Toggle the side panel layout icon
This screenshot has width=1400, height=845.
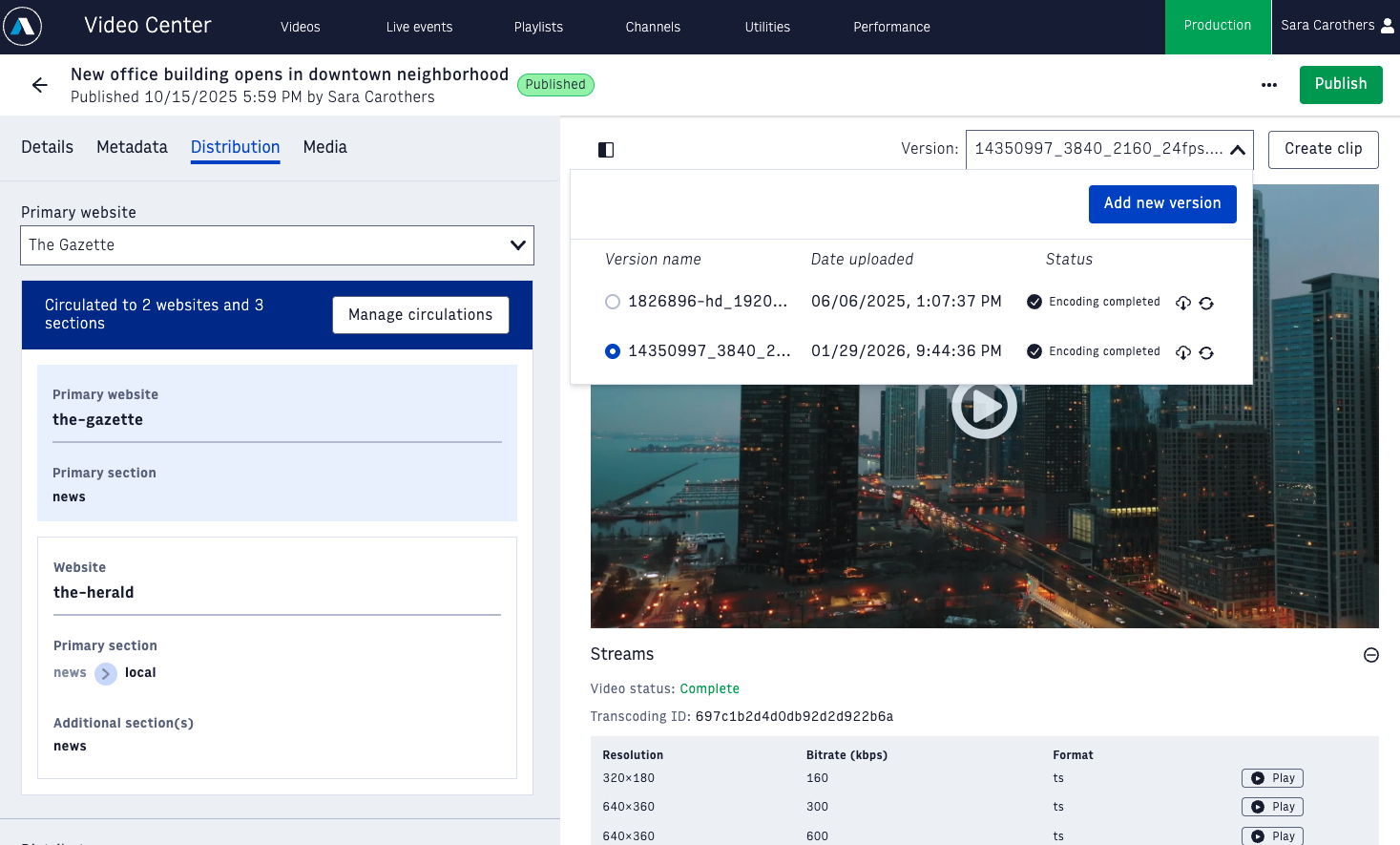point(606,150)
